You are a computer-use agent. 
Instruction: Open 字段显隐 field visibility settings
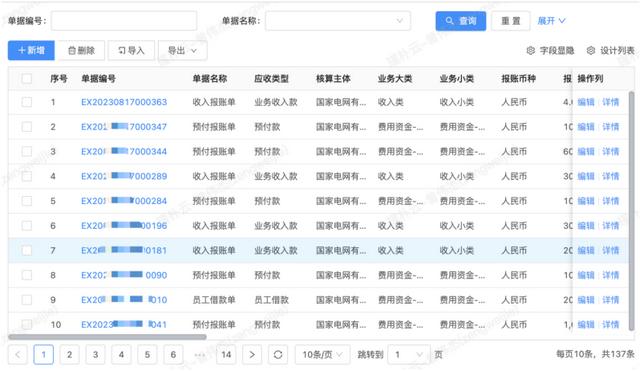coord(550,51)
